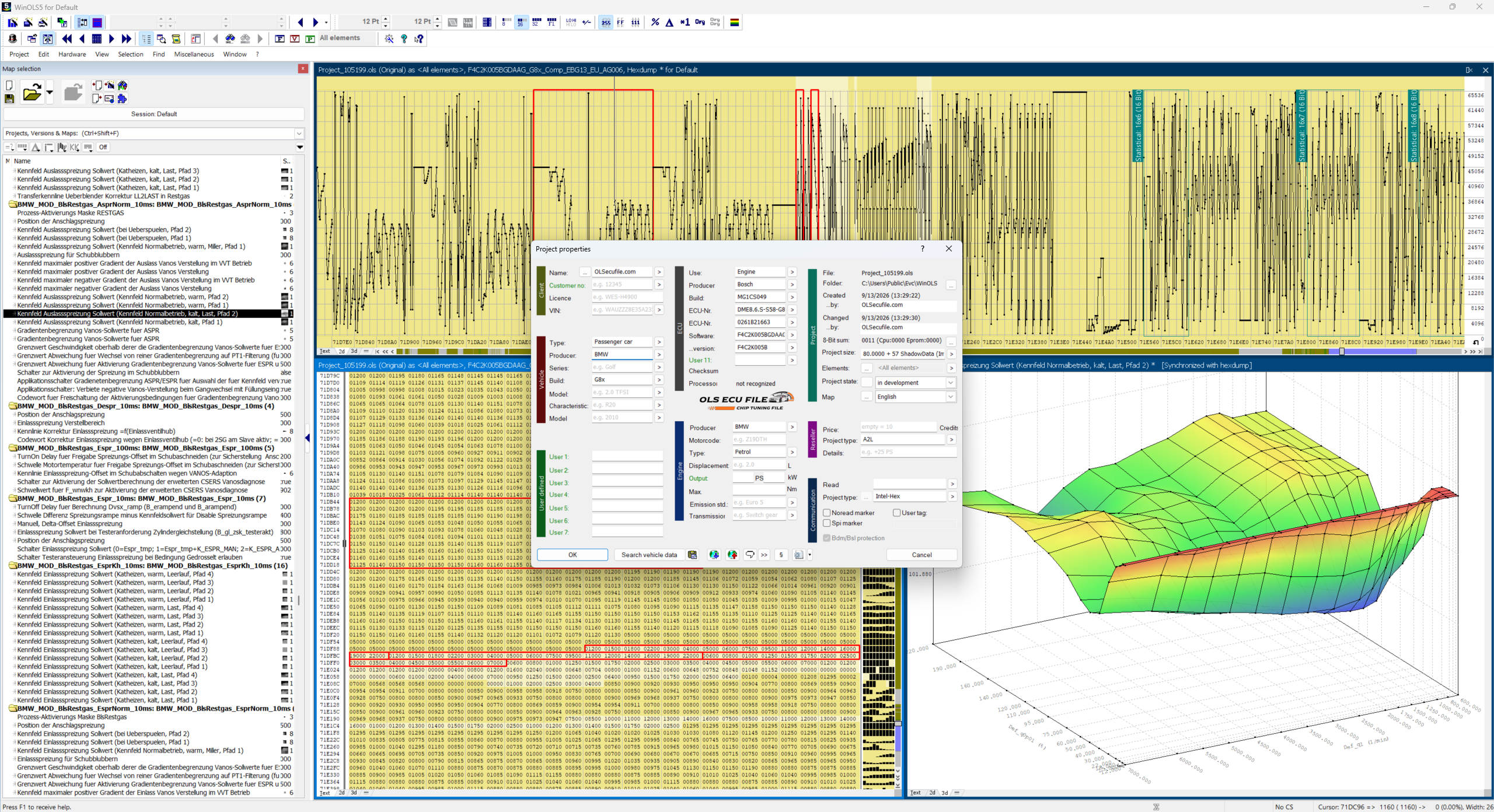This screenshot has height=812, width=1494.
Task: Click the context help question mark icon
Action: [x=419, y=38]
